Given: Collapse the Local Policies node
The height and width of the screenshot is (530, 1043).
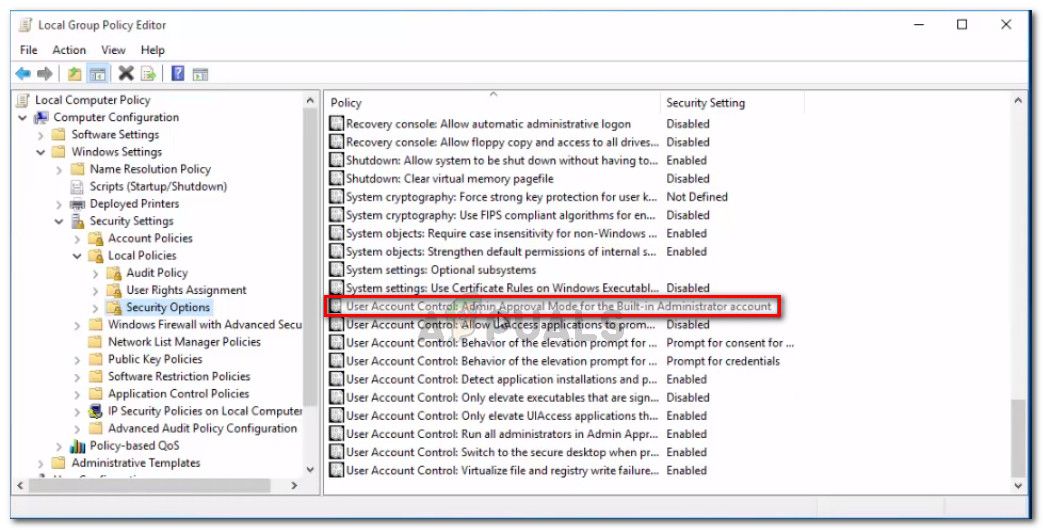Looking at the screenshot, I should tap(77, 256).
